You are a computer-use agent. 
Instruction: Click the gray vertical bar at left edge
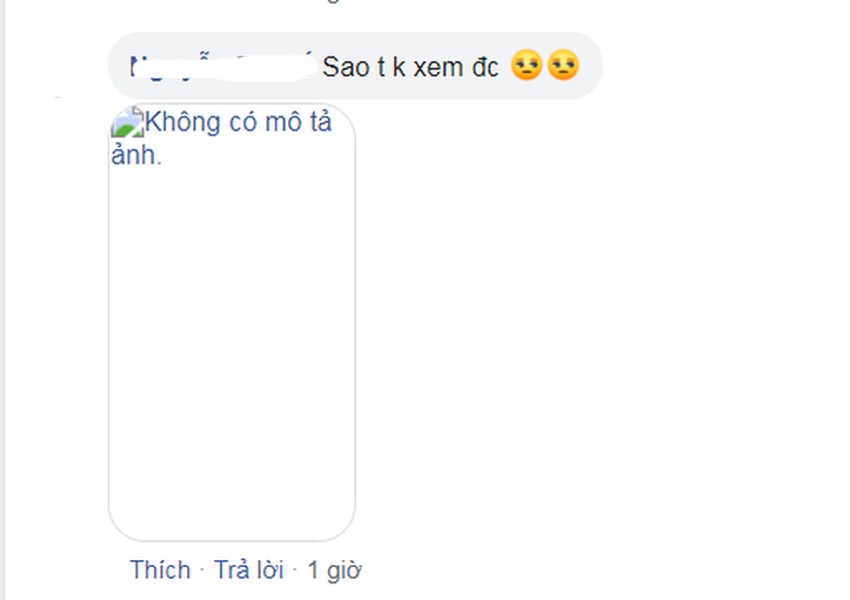click(3, 300)
